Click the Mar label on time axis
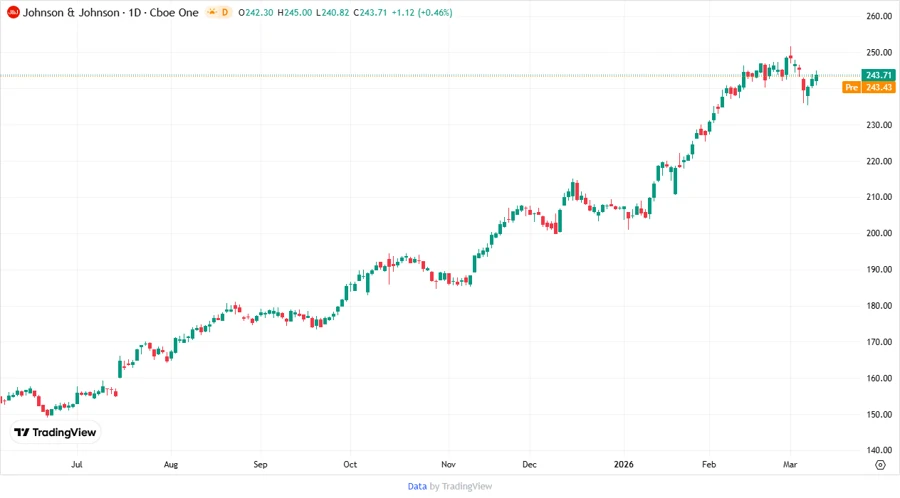Image resolution: width=900 pixels, height=498 pixels. pos(790,464)
